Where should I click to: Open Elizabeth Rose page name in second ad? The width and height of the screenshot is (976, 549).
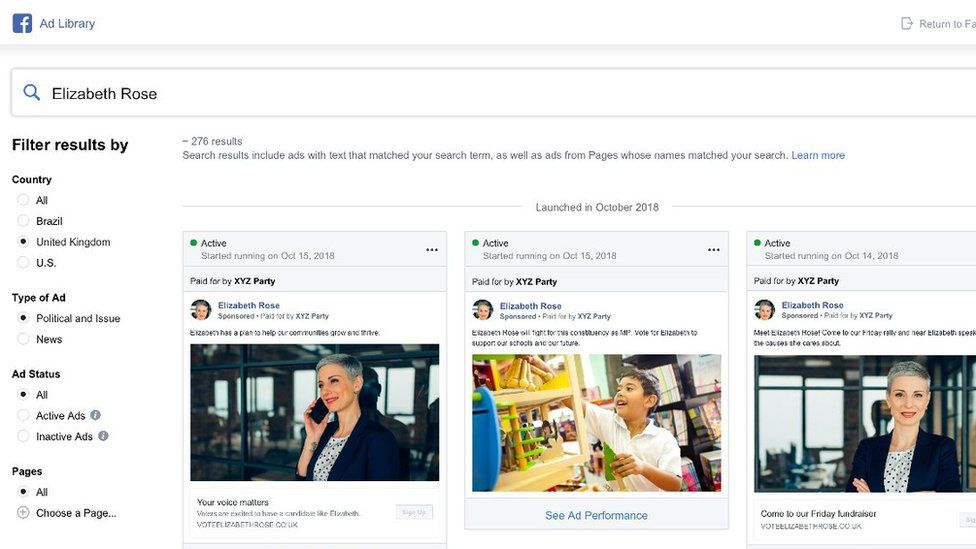tap(530, 306)
